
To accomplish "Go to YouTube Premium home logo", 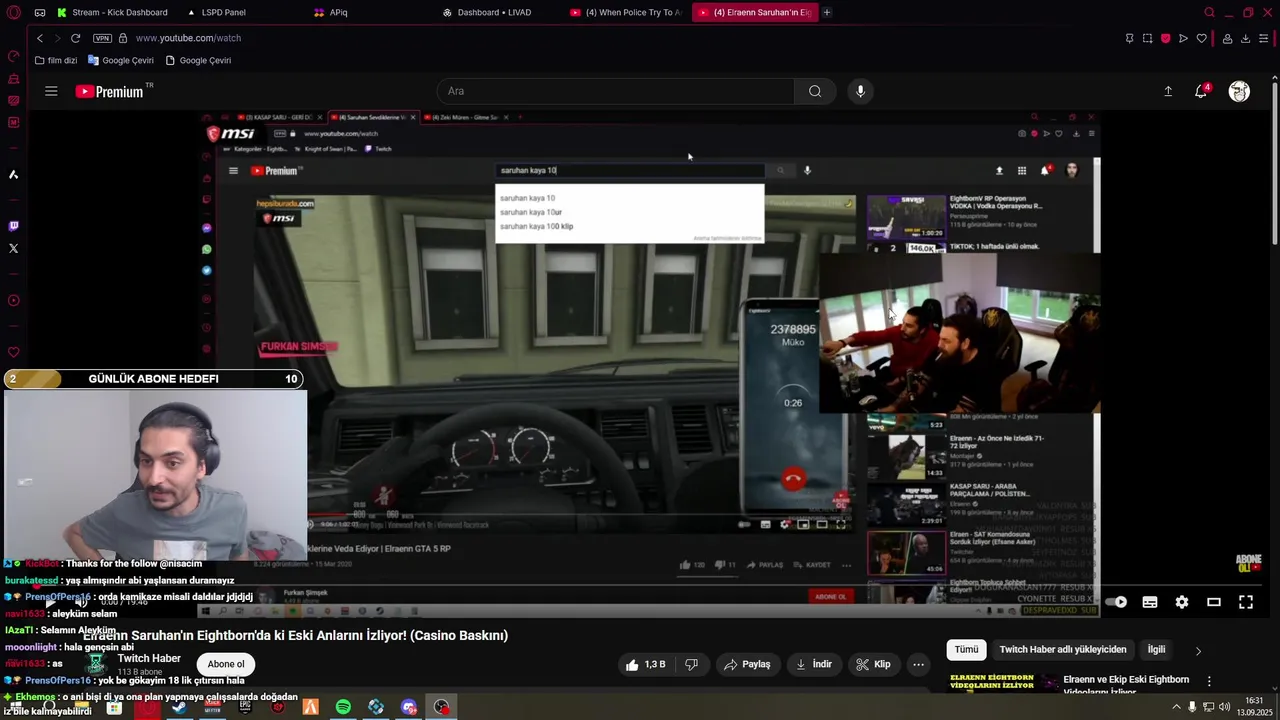I will pos(110,91).
